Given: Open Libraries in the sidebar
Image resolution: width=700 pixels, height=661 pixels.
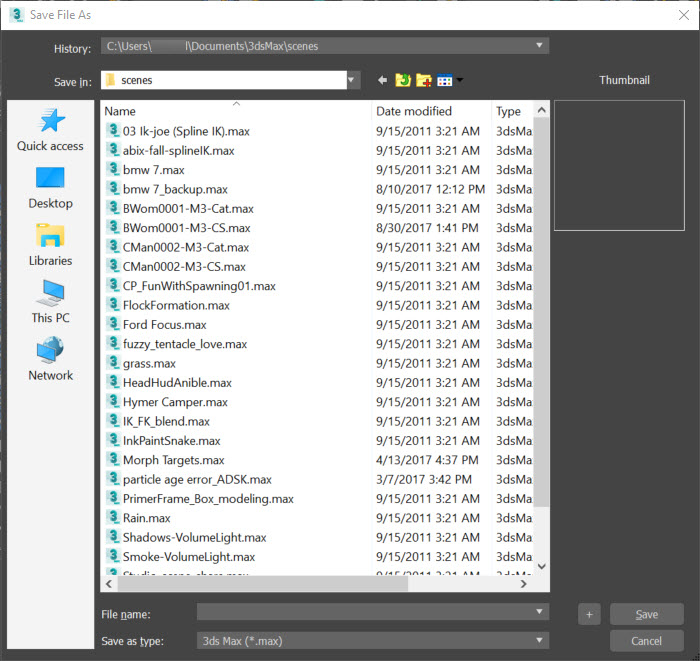Looking at the screenshot, I should [x=50, y=245].
